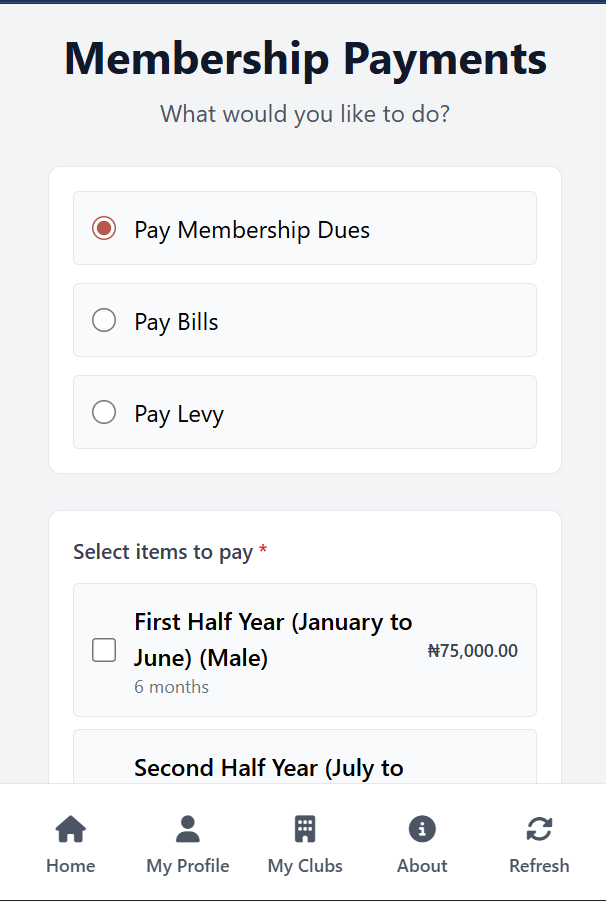Click the About info circle icon

click(x=421, y=829)
